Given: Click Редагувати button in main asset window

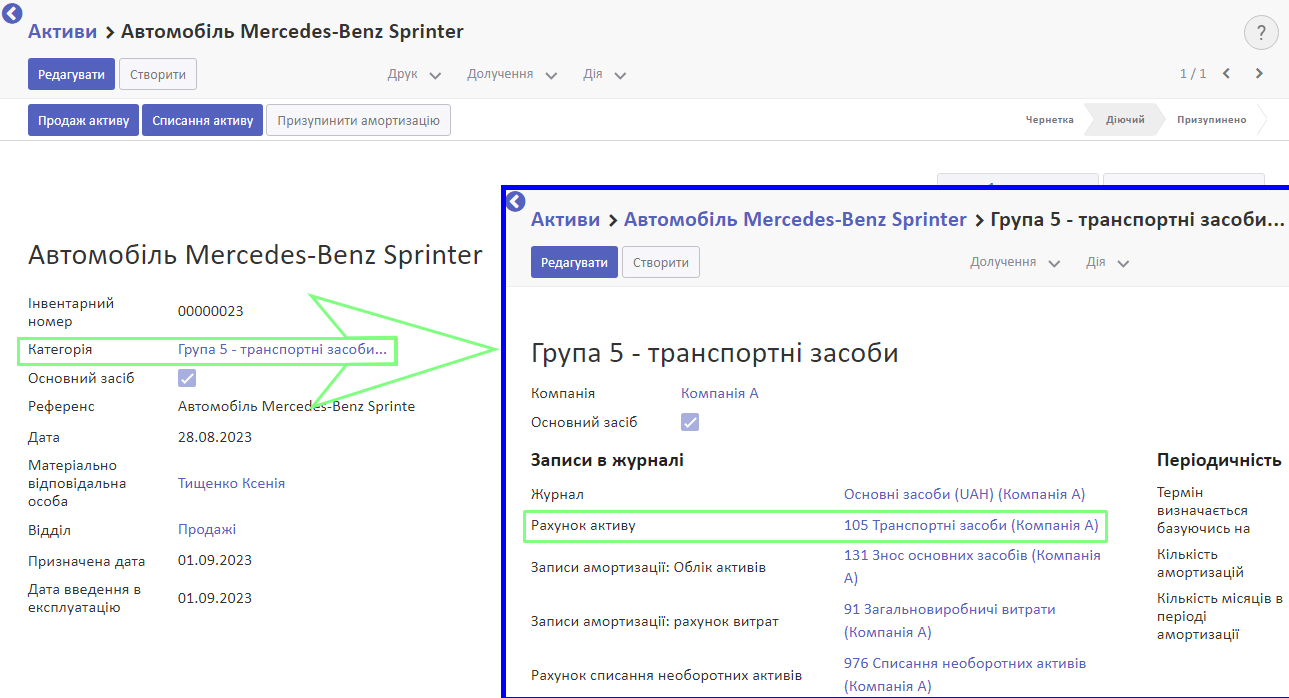Looking at the screenshot, I should pos(72,75).
